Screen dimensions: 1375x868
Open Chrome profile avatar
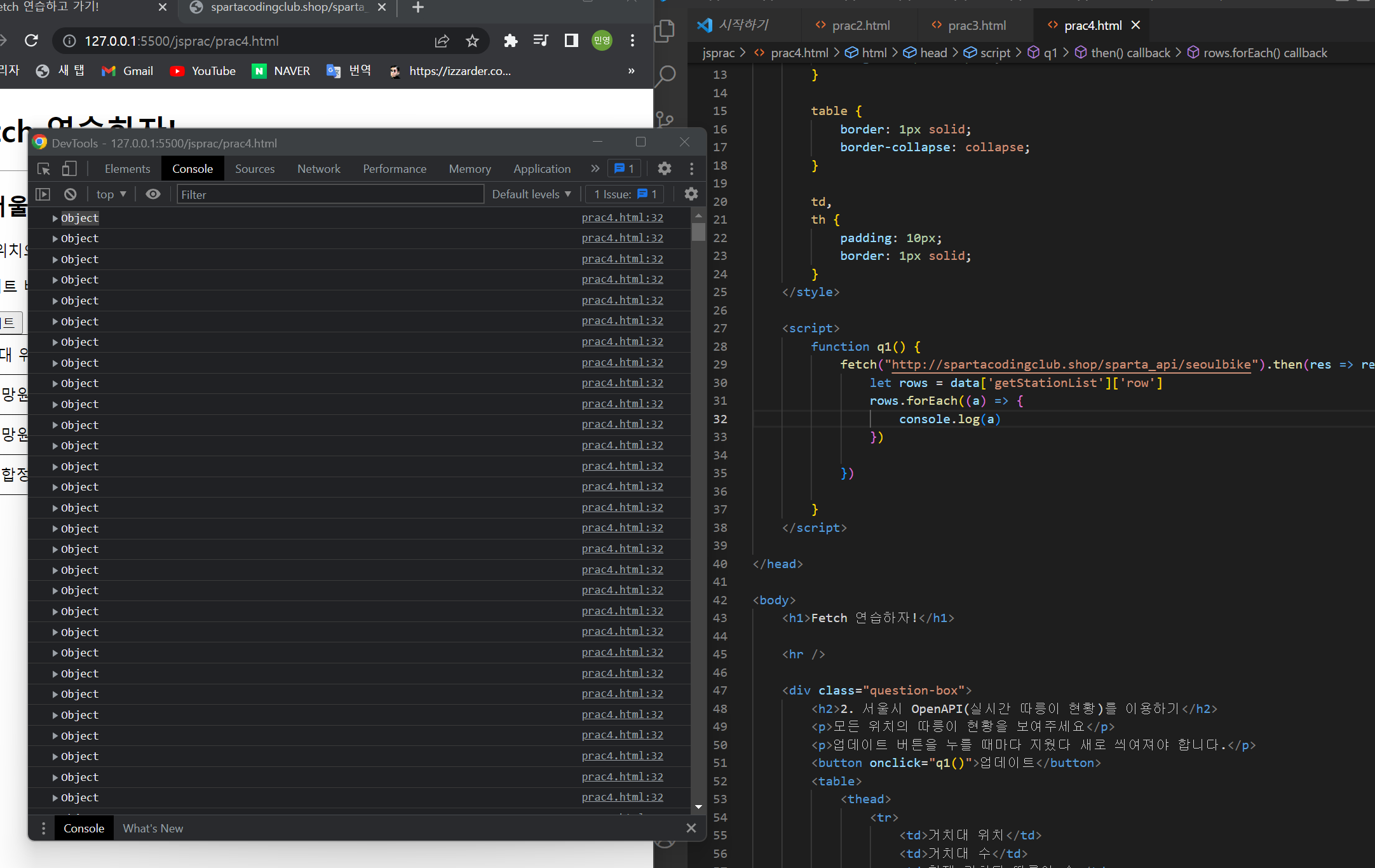click(602, 41)
